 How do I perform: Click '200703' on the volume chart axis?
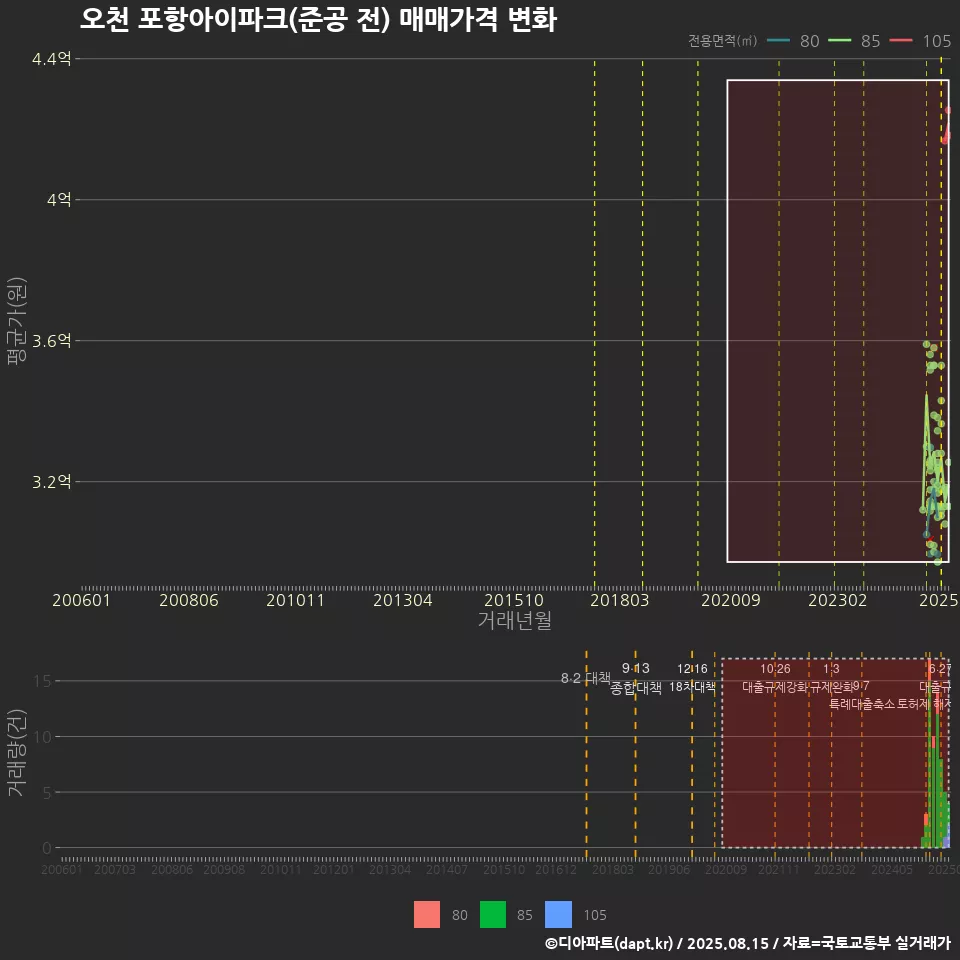(114, 869)
